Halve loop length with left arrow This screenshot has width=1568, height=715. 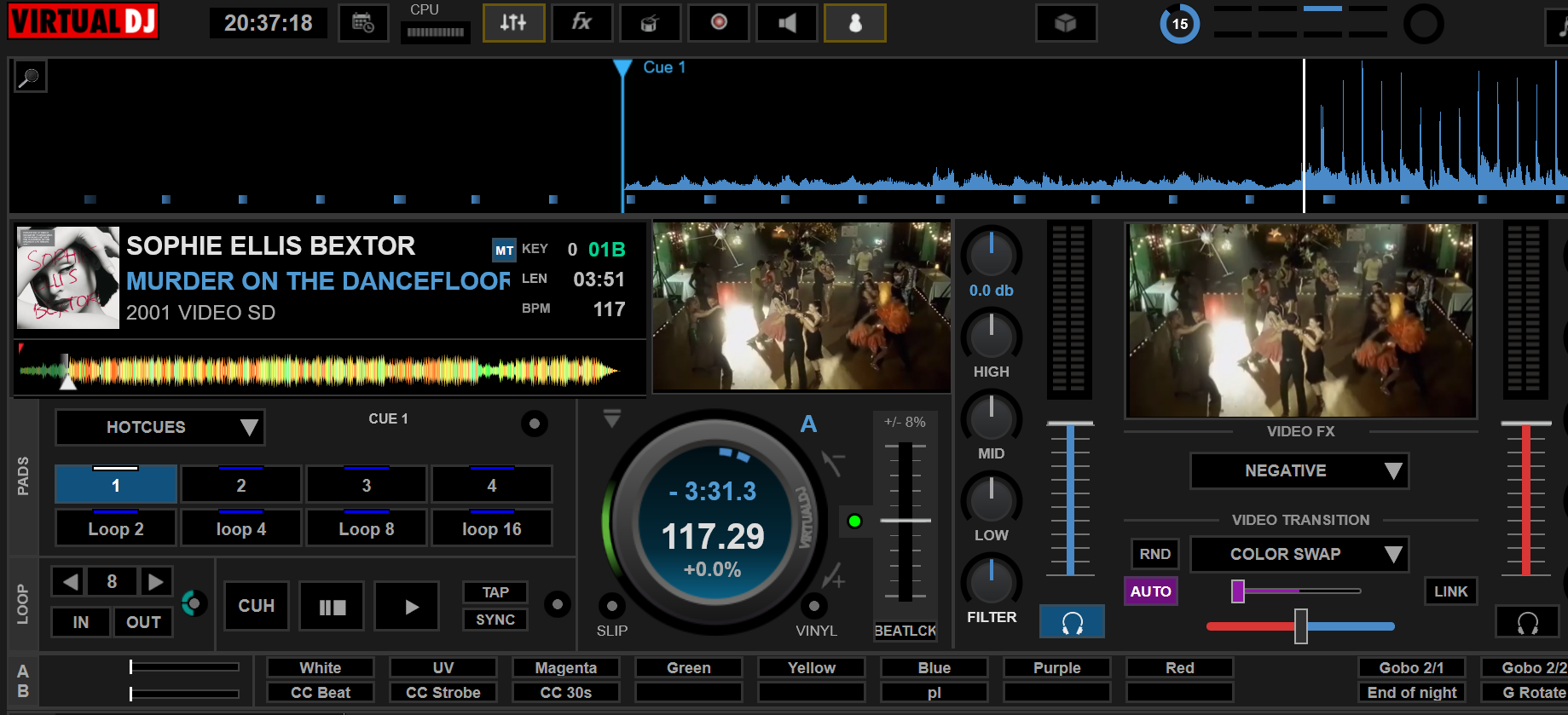pos(70,581)
